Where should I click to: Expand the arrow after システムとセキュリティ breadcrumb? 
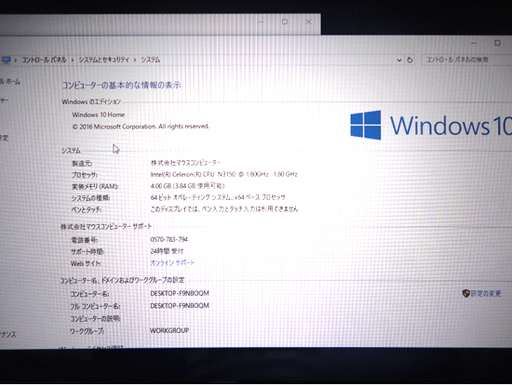pyautogui.click(x=135, y=60)
